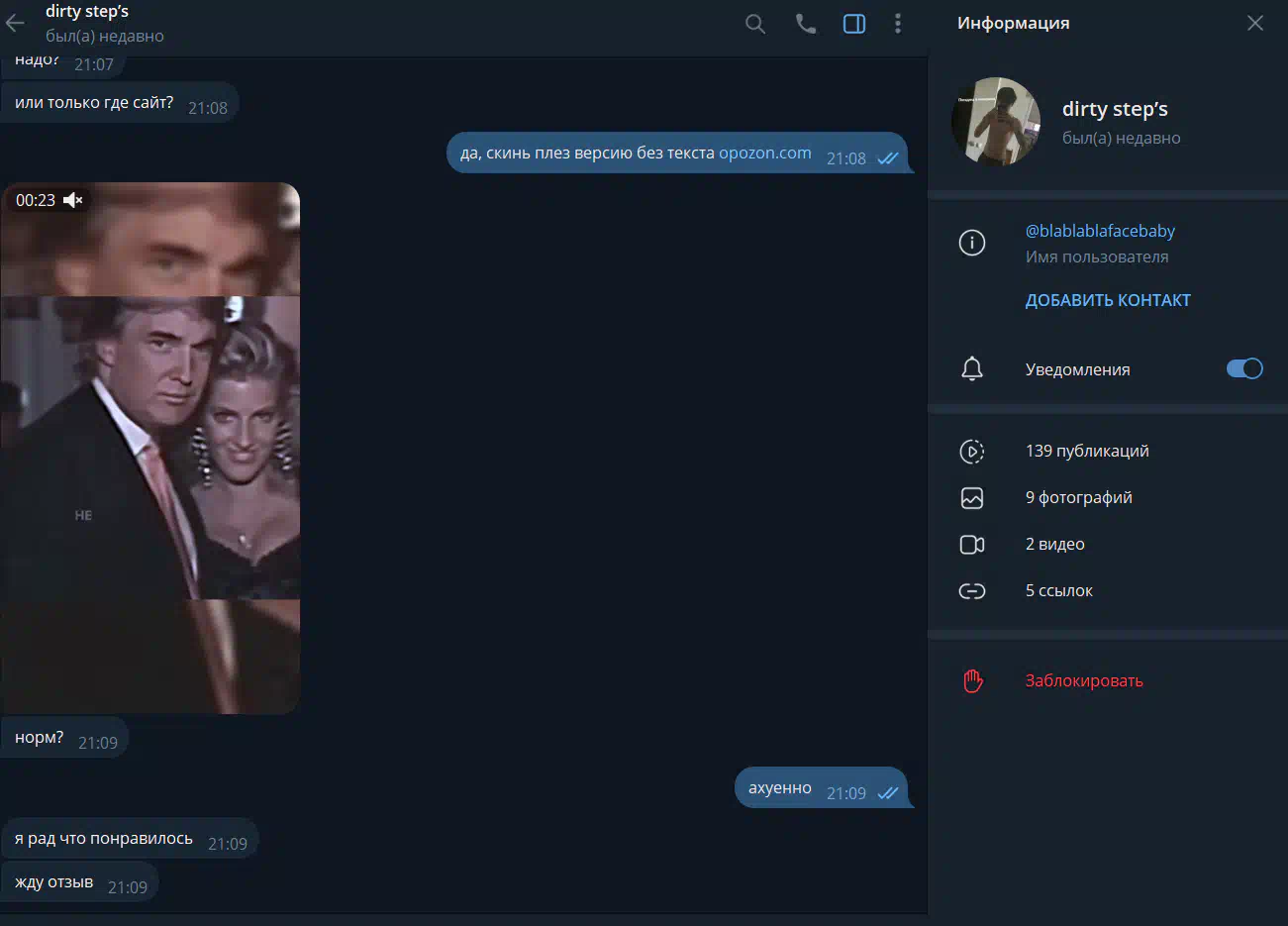Click the bell notifications icon
The height and width of the screenshot is (926, 1288).
pyautogui.click(x=972, y=369)
